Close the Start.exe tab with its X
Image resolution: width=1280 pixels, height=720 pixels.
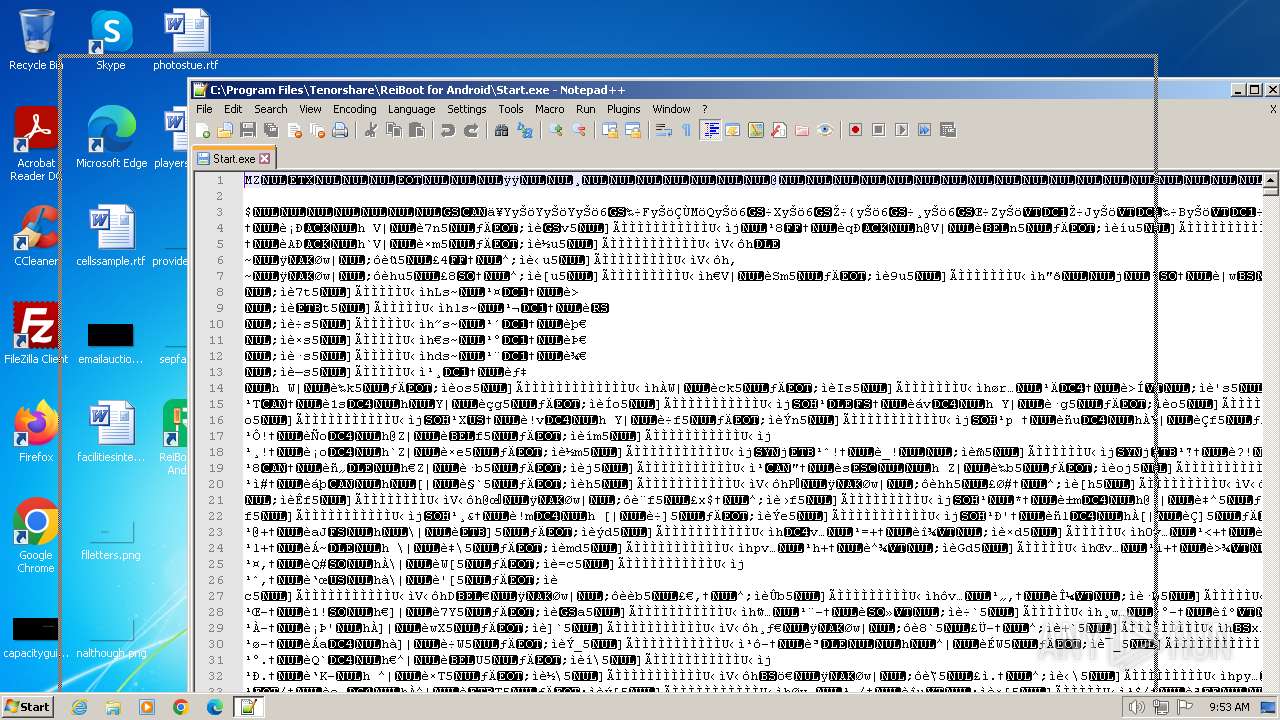(265, 158)
